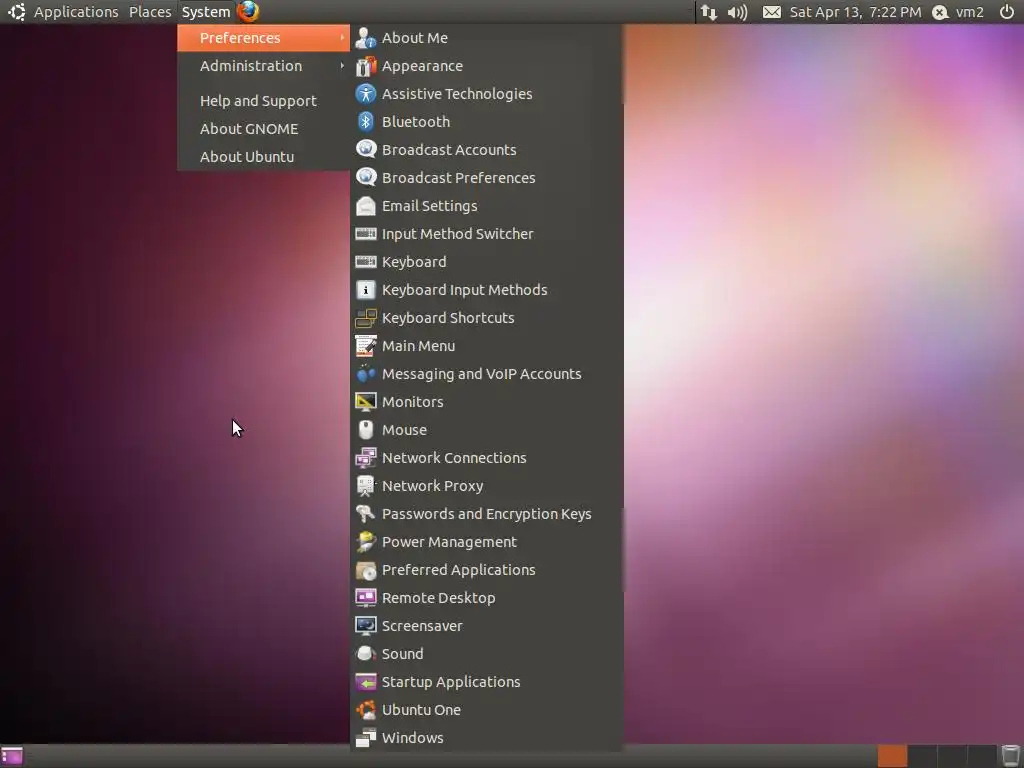
Task: Close the System menu in the panel
Action: pos(206,12)
